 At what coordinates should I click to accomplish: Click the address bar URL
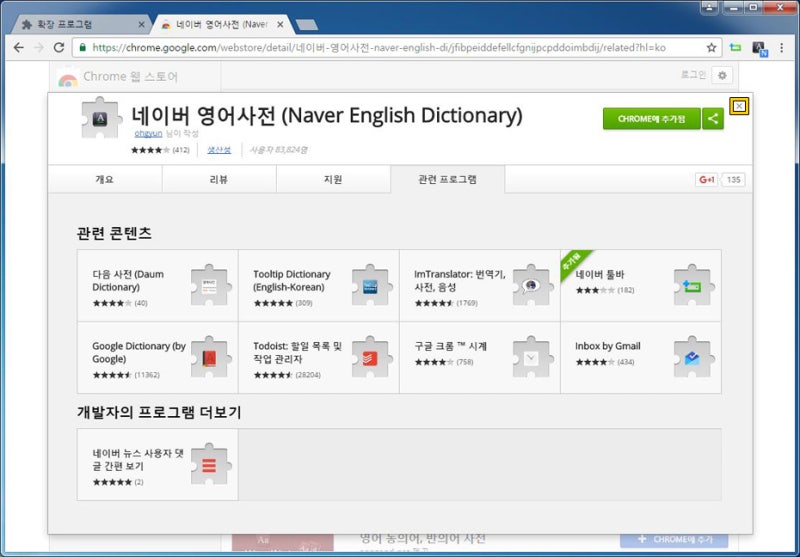[379, 47]
